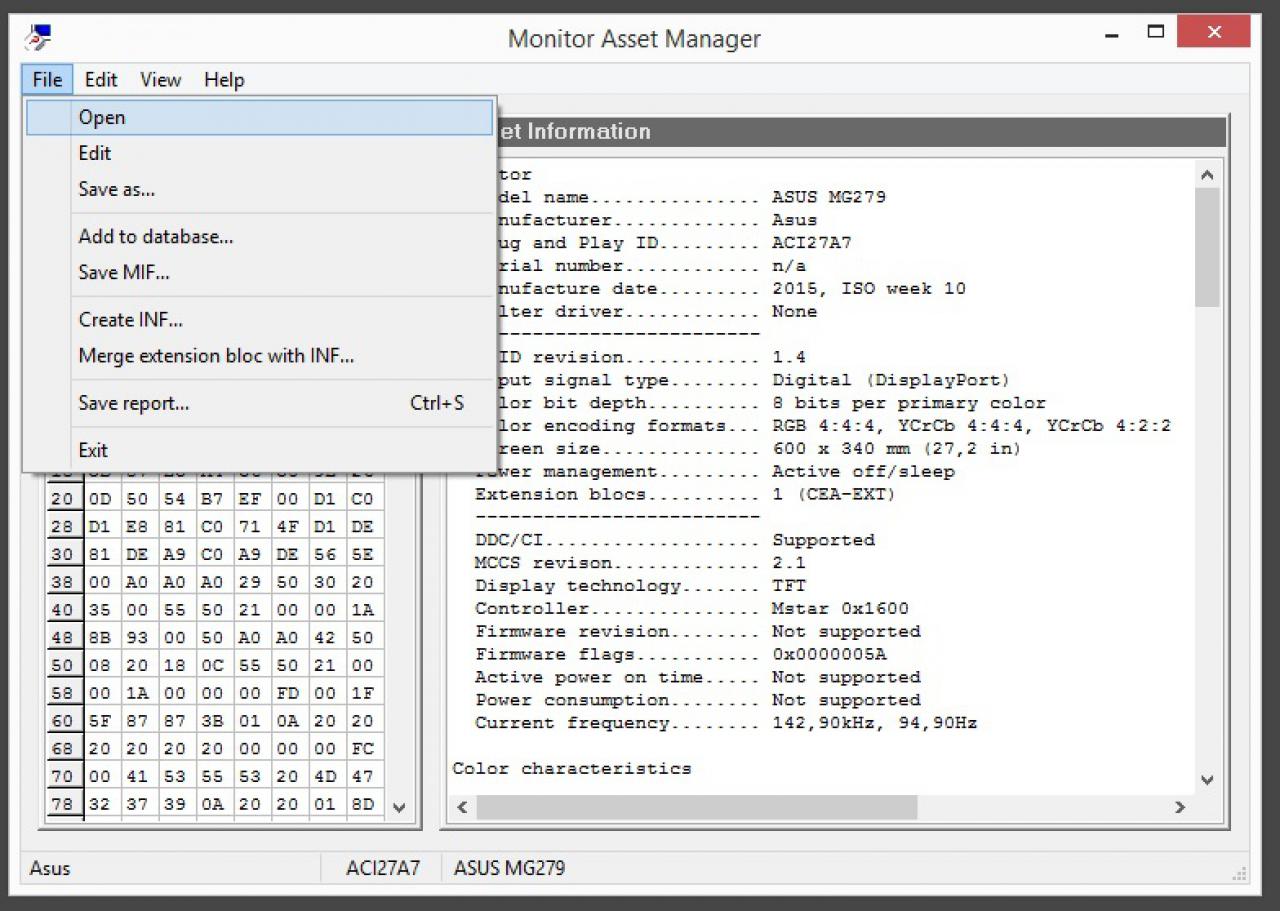Click hex row header 70
The image size is (1280, 911).
click(63, 776)
